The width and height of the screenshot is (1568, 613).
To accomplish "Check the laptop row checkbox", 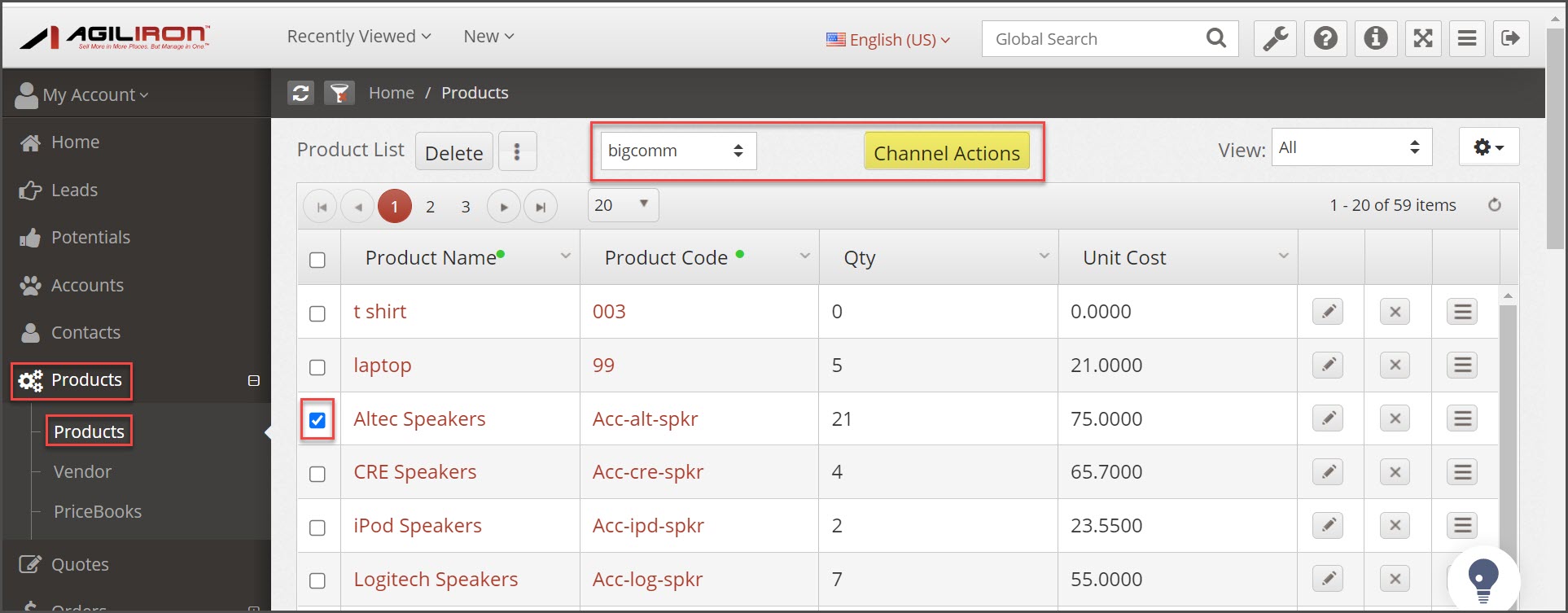I will click(318, 367).
